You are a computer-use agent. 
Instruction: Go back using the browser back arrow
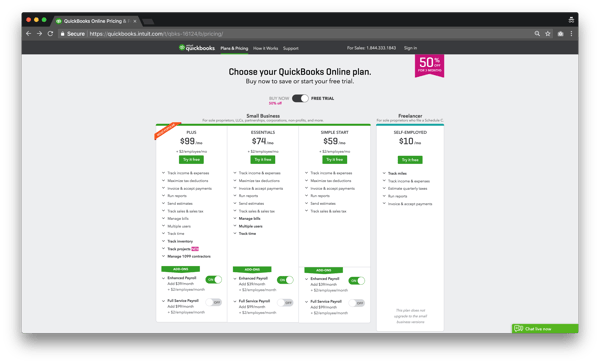click(28, 34)
